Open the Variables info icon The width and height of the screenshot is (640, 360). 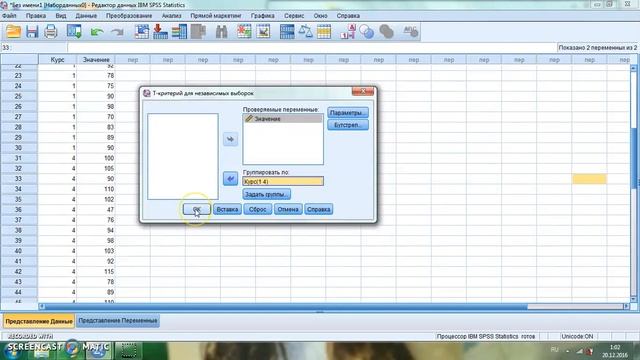click(179, 32)
